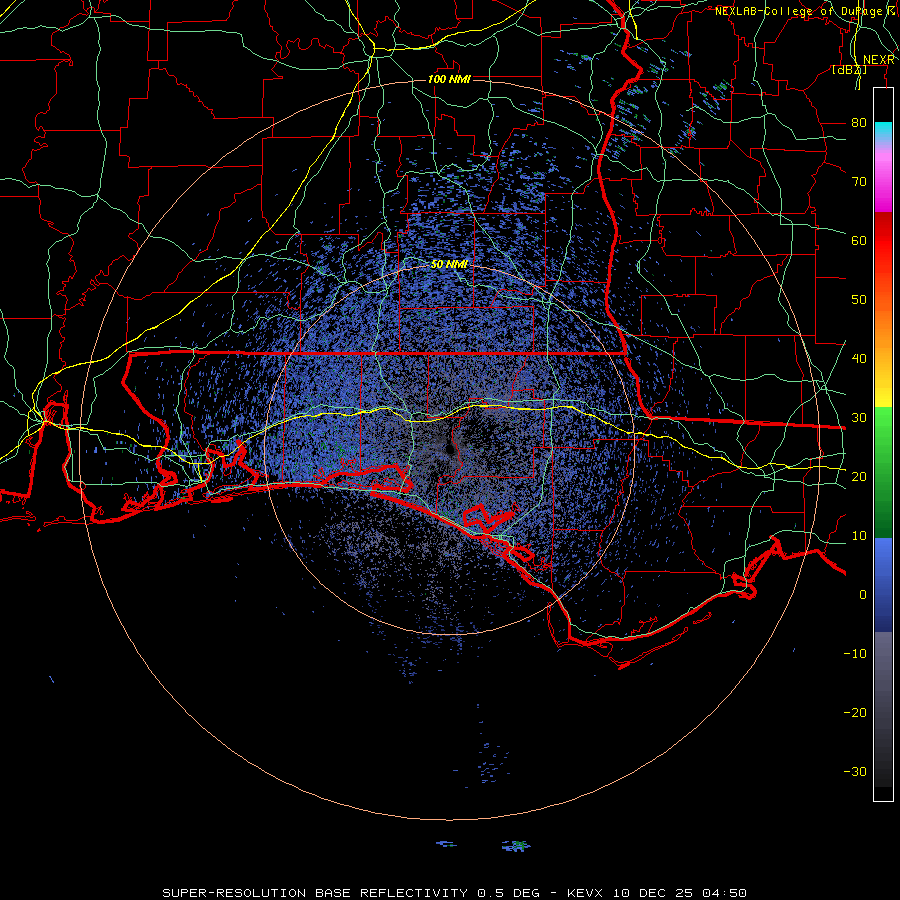
Task: Click the 50 NMI range ring label
Action: tap(449, 264)
